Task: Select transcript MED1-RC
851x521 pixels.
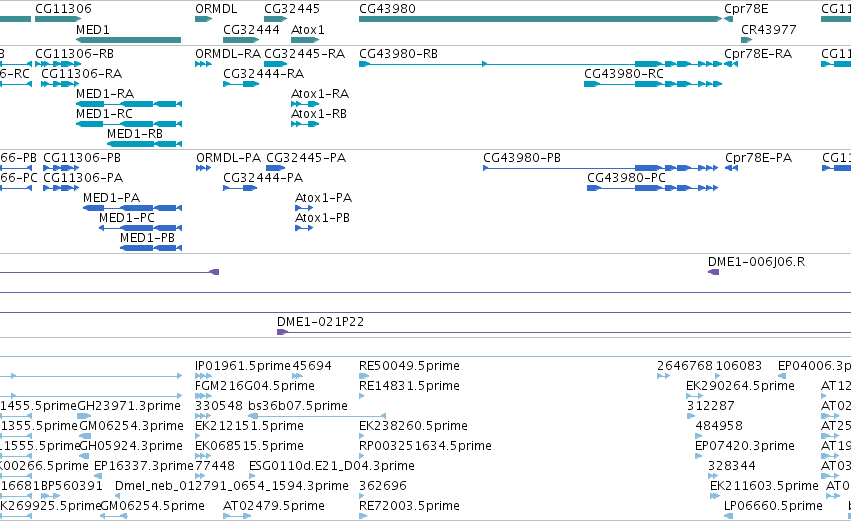Action: click(x=129, y=124)
